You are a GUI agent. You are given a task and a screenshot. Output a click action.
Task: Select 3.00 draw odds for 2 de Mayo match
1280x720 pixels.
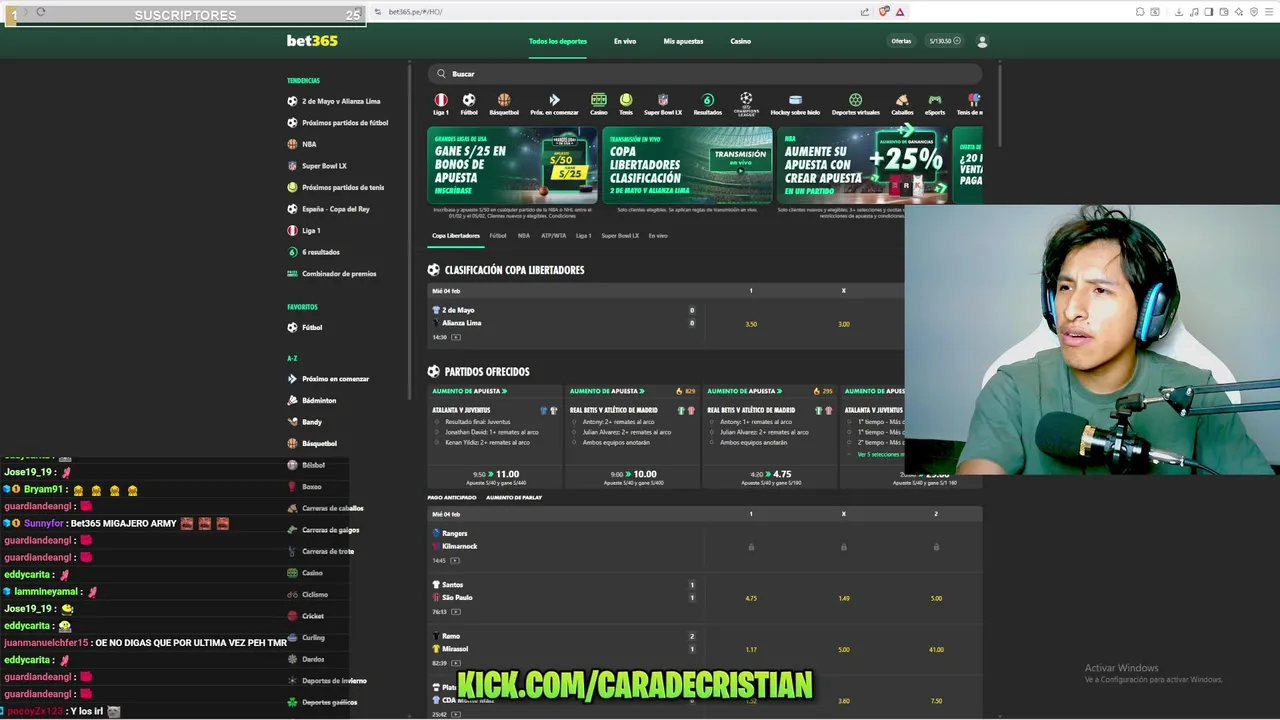click(x=843, y=324)
